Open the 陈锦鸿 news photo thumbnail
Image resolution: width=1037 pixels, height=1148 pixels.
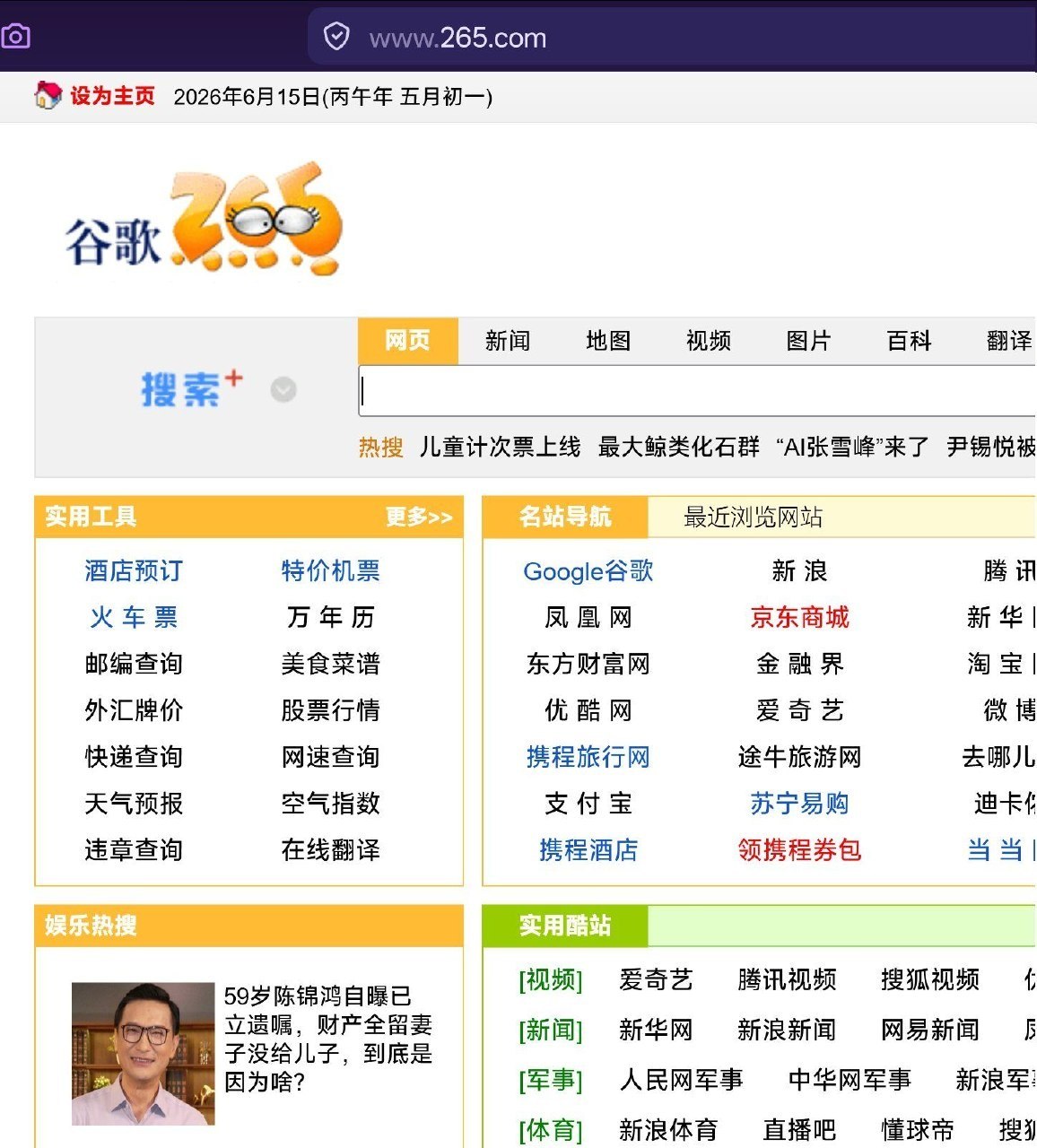[x=143, y=1054]
